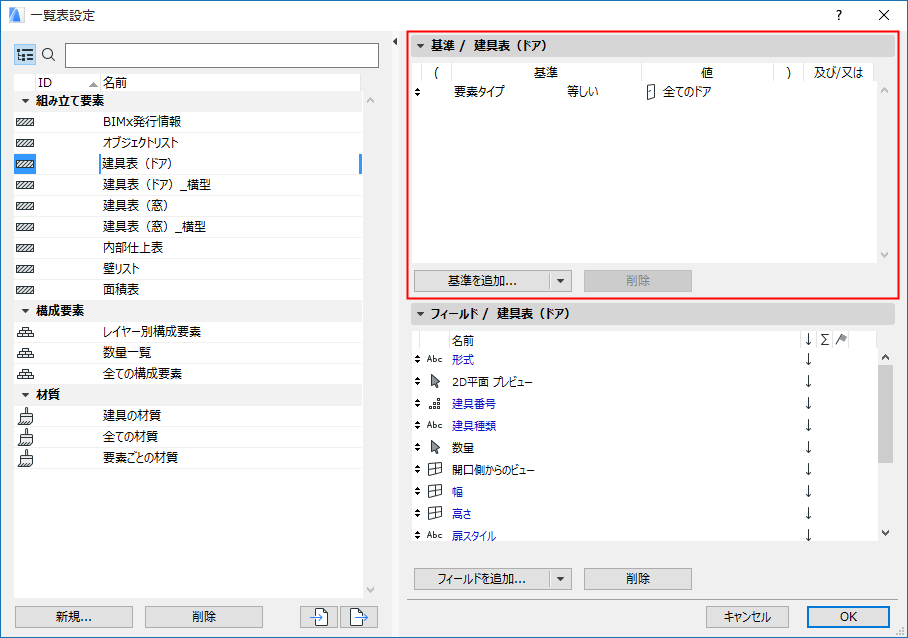Select 建具表（窓）_横型 scheme
Screen dimensions: 908x638
(188, 227)
